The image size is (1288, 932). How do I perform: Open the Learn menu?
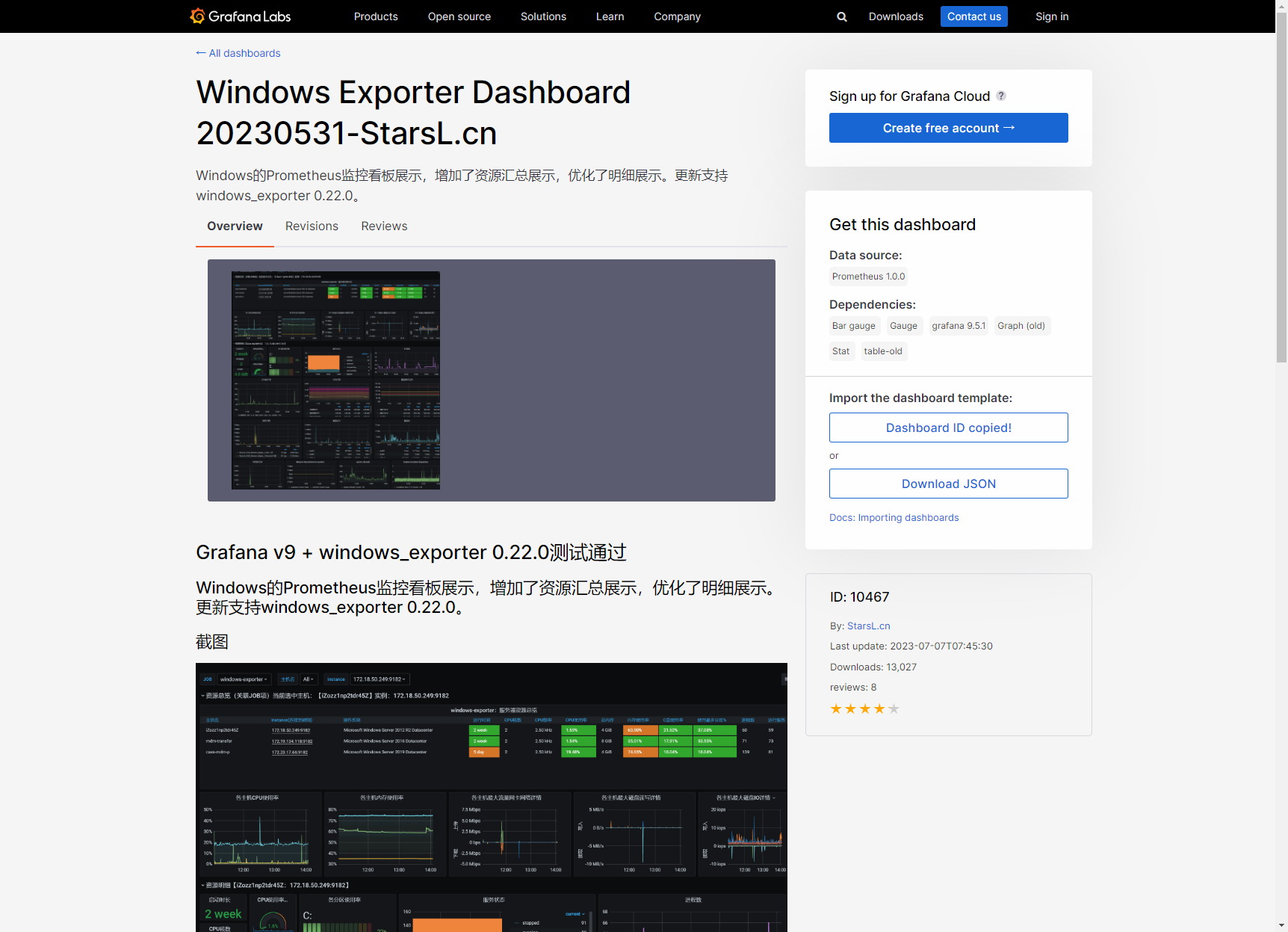click(x=610, y=16)
